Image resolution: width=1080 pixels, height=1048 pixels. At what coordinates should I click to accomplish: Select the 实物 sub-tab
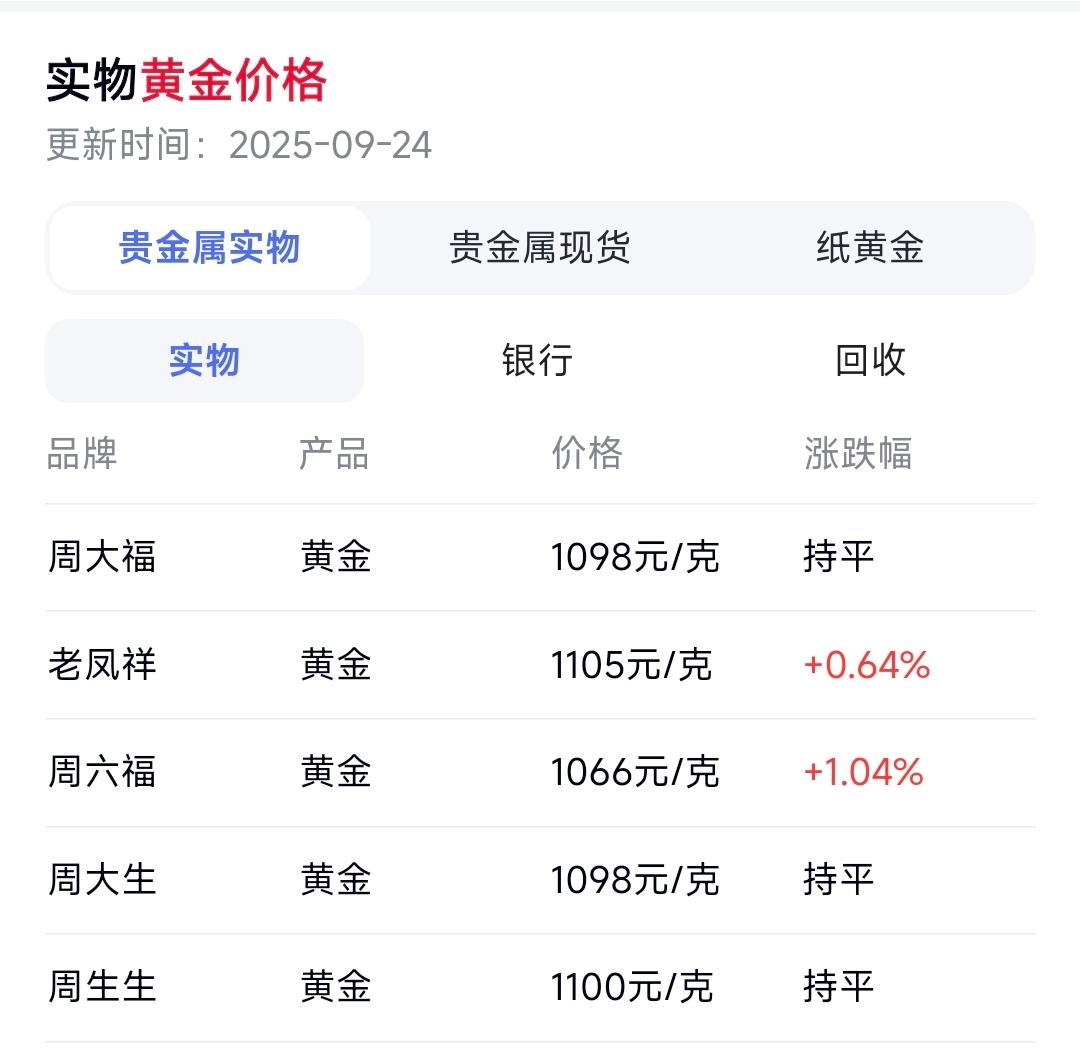[204, 361]
